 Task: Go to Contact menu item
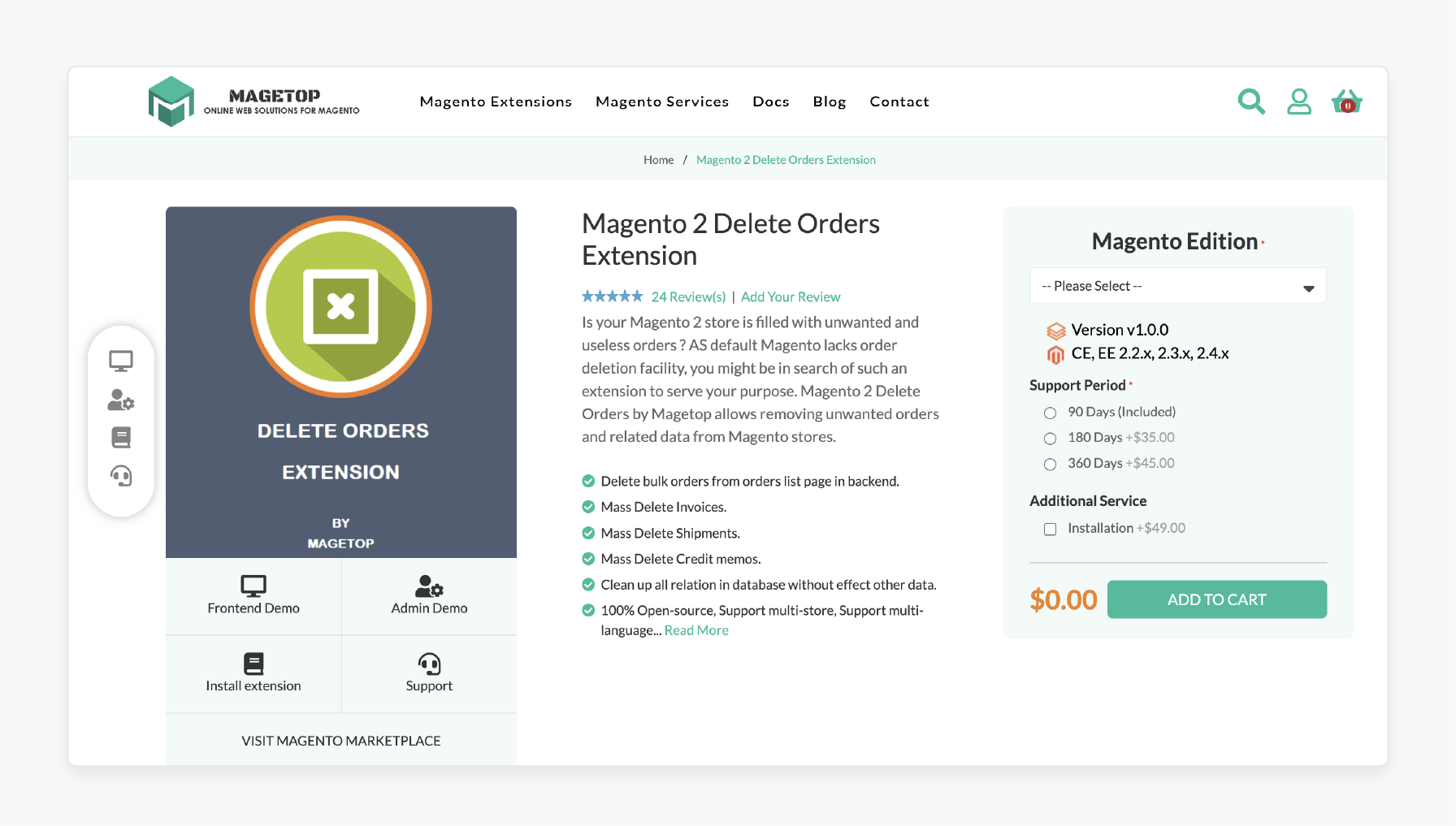899,102
